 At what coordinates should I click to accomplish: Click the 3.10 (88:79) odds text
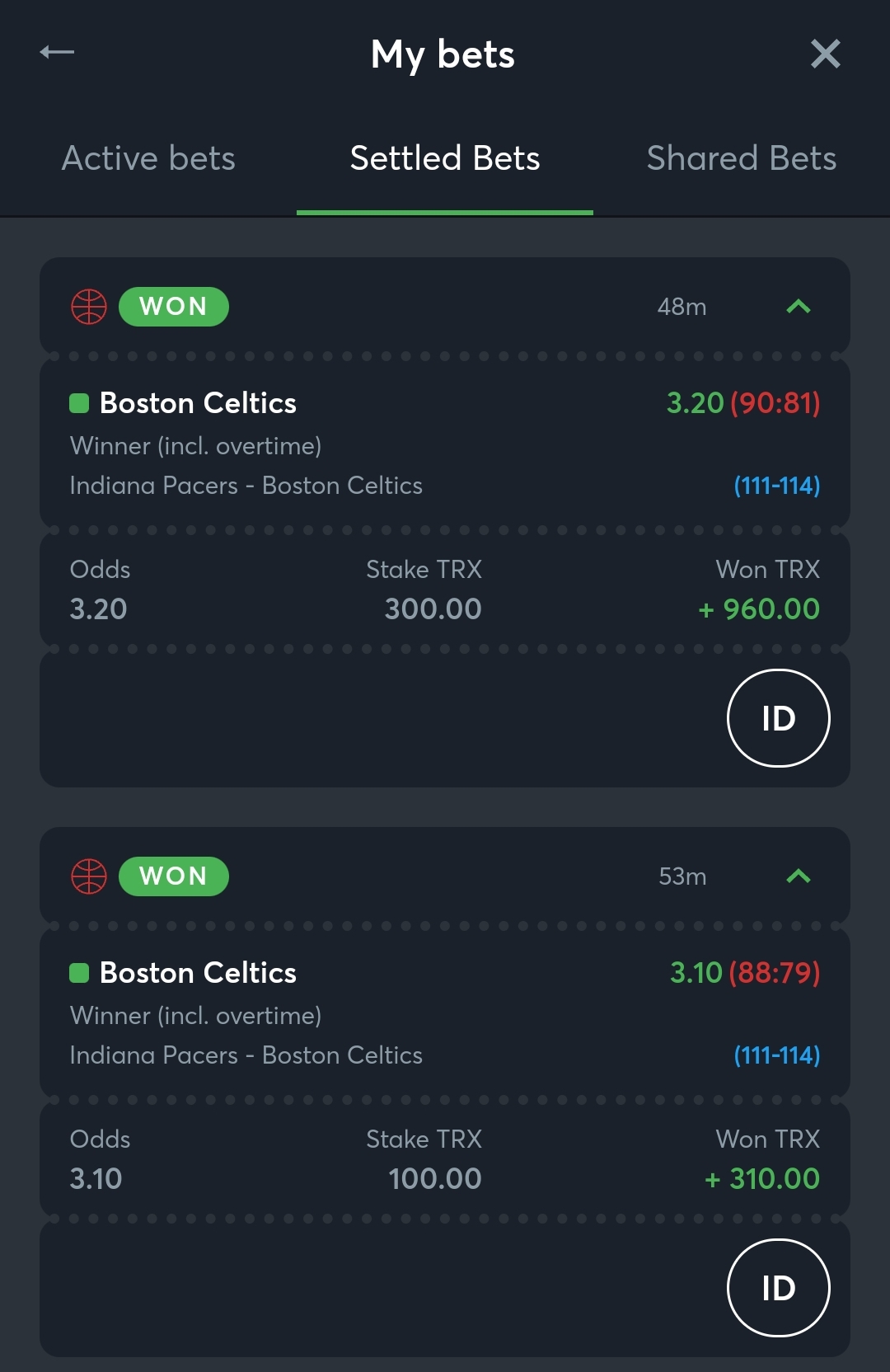pyautogui.click(x=745, y=973)
